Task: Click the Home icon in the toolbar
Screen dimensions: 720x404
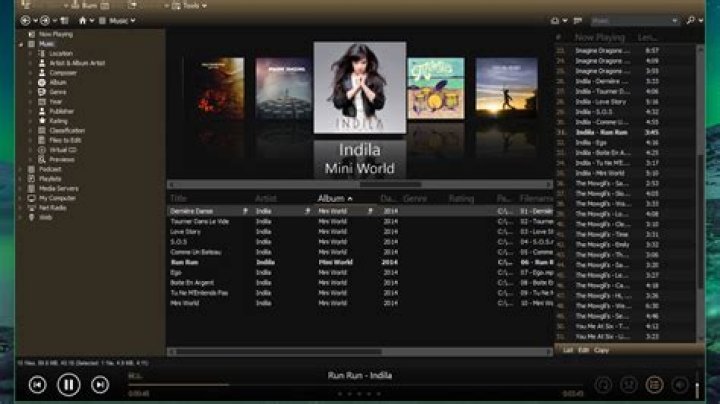Action: click(x=82, y=20)
